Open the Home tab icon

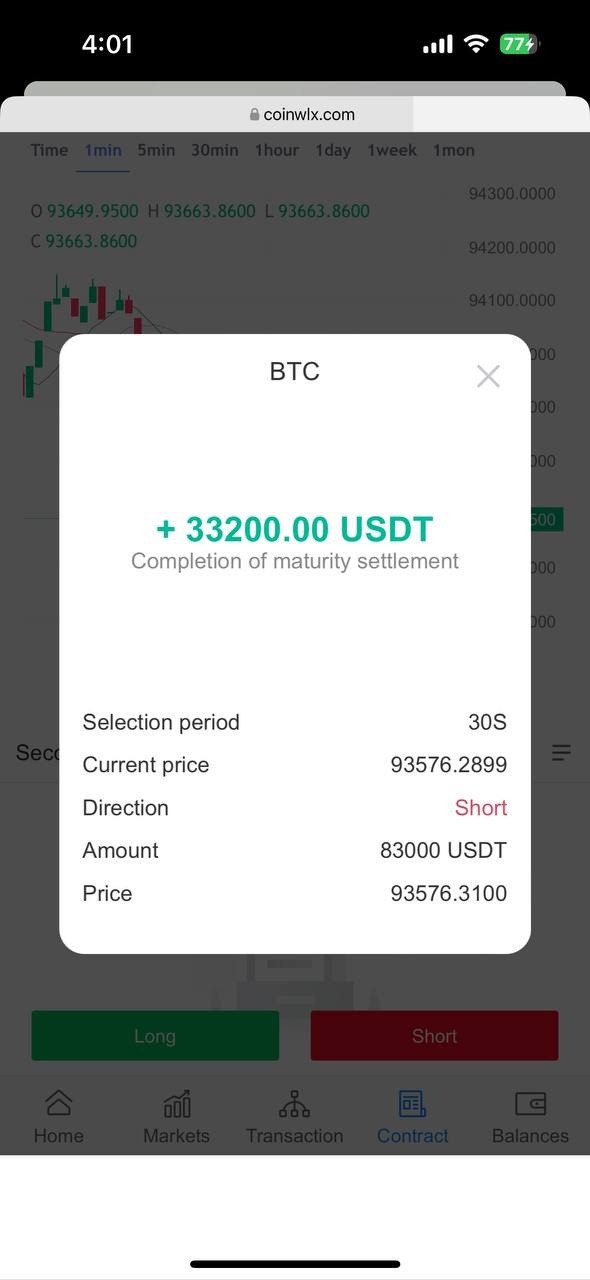(x=59, y=1103)
